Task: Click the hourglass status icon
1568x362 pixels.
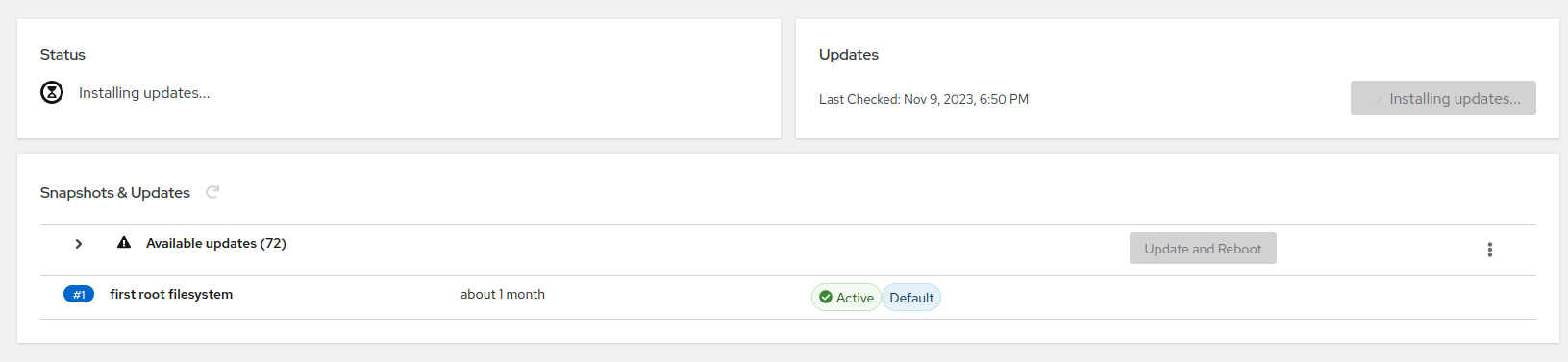Action: click(x=52, y=92)
